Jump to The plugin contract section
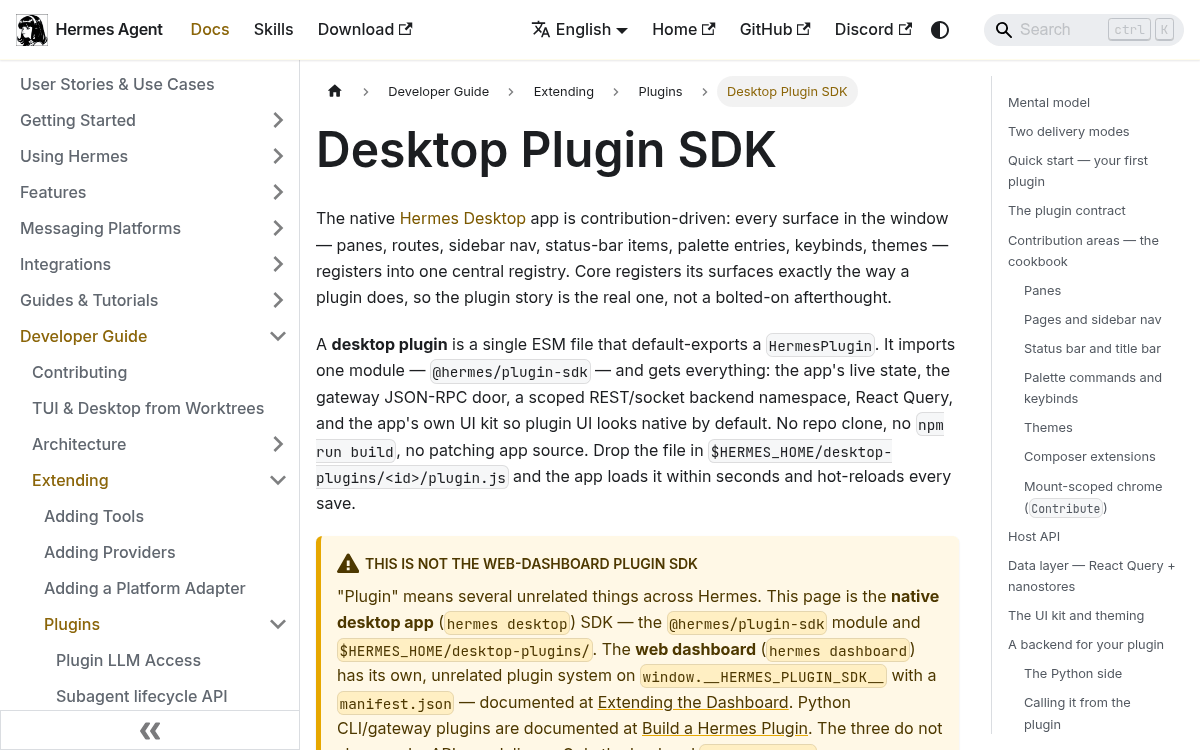1200x750 pixels. 1067,210
